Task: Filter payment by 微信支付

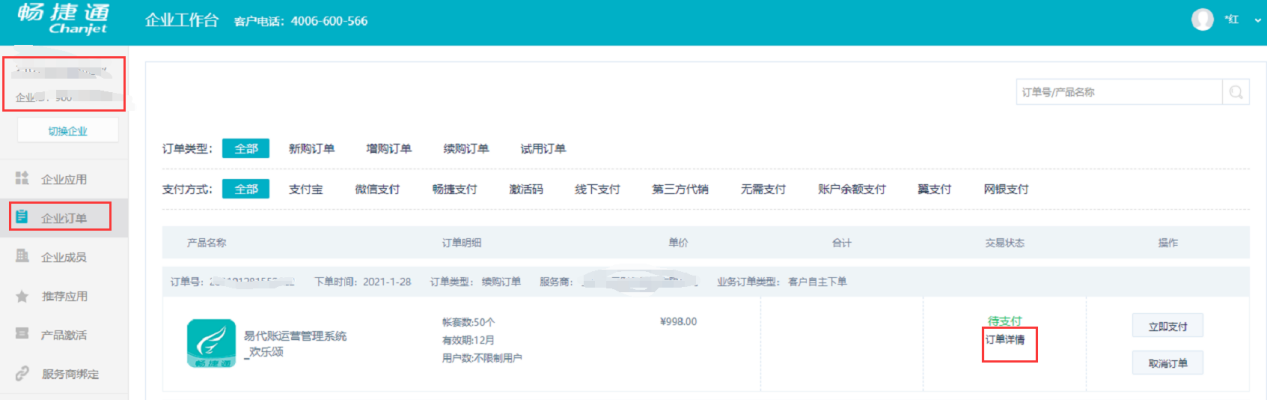Action: [377, 189]
